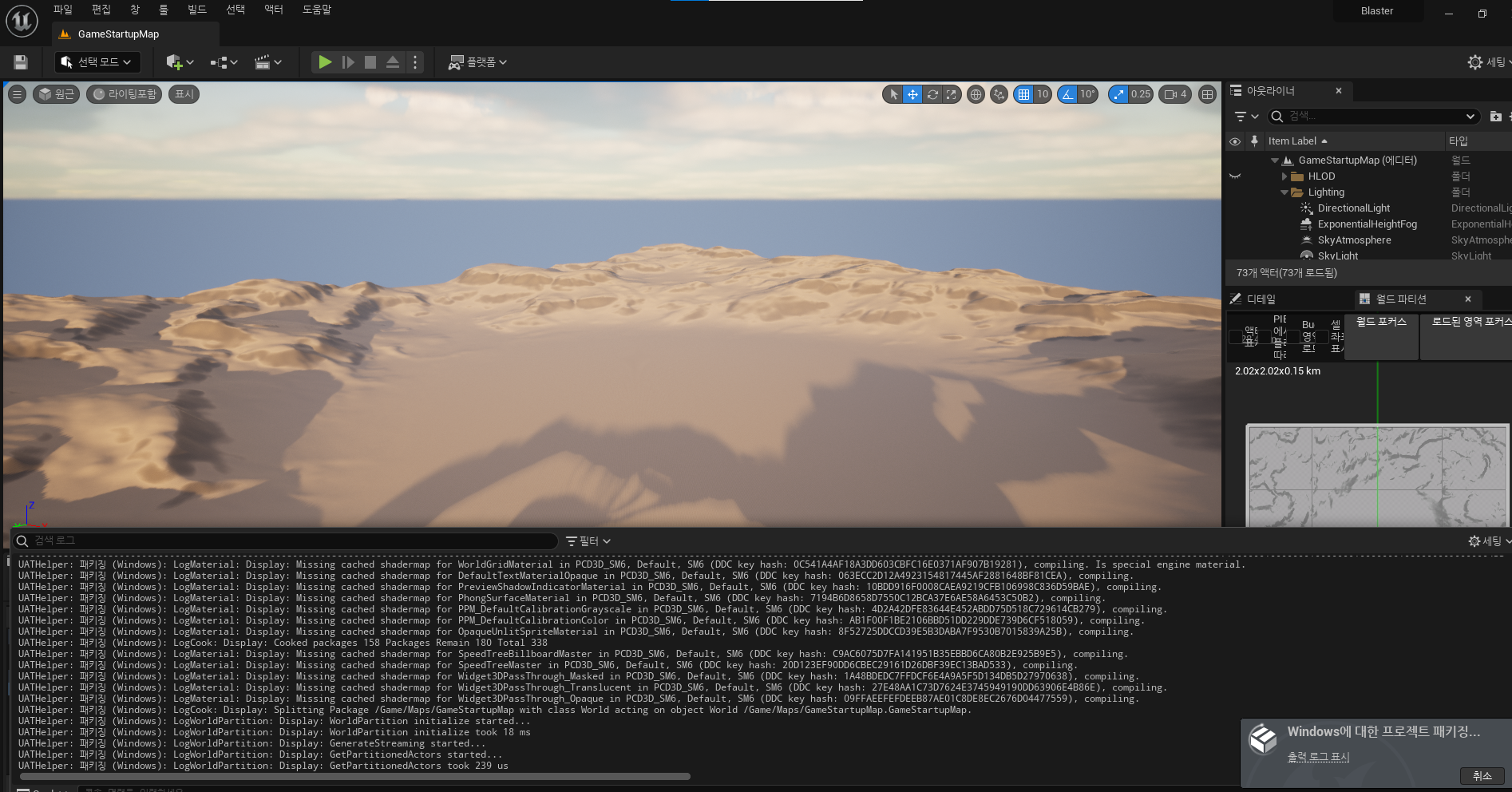Click the 표시 show flags button

coord(184,94)
